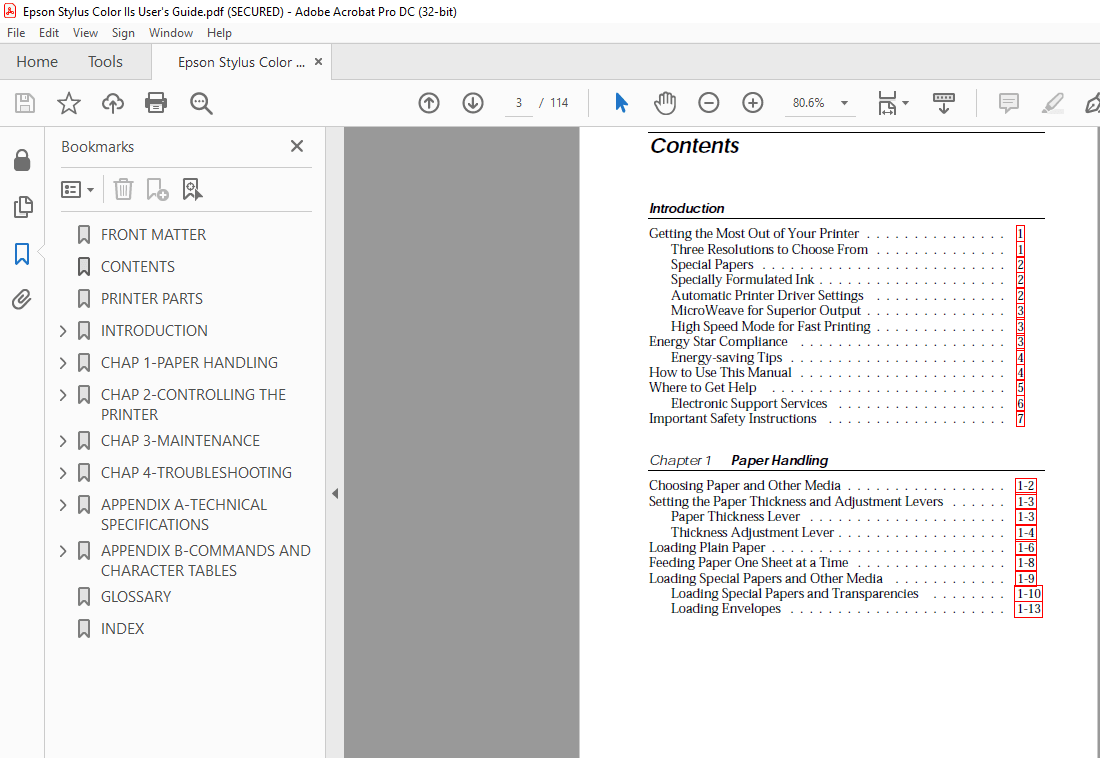Find current bookmark icon
This screenshot has height=758, width=1100.
pyautogui.click(x=192, y=190)
